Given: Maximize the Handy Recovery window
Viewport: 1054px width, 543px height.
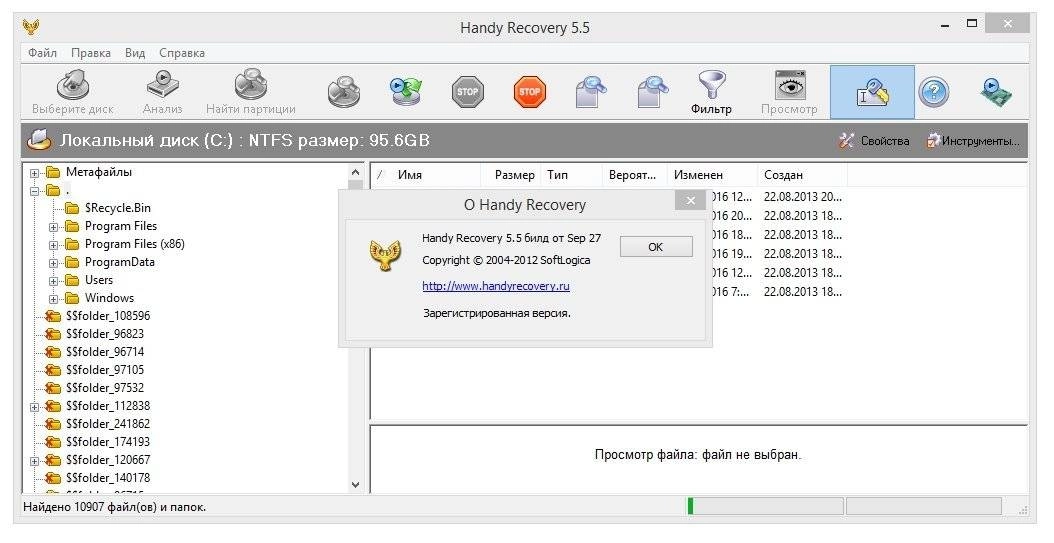Looking at the screenshot, I should click(x=972, y=24).
